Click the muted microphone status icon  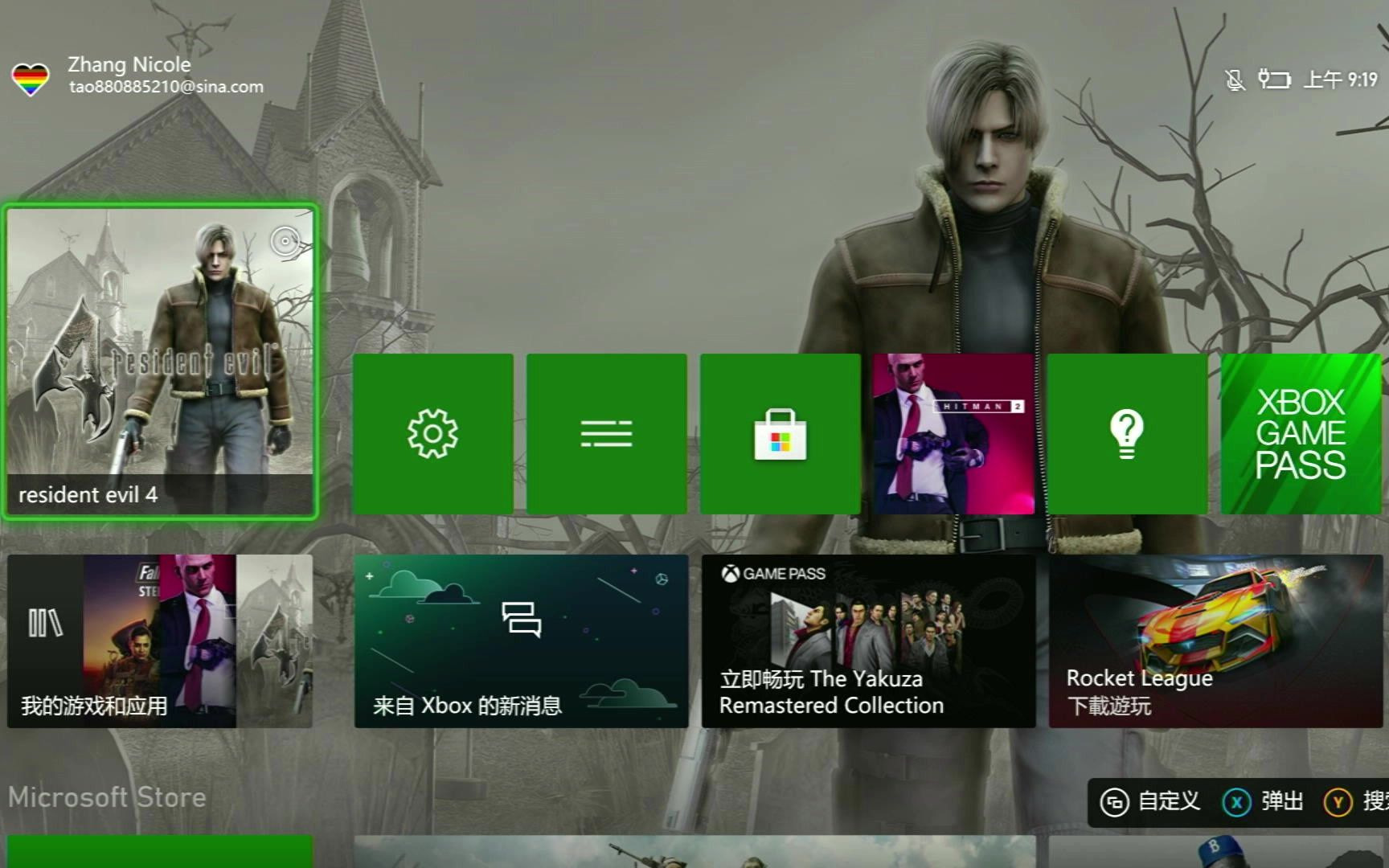click(1235, 80)
